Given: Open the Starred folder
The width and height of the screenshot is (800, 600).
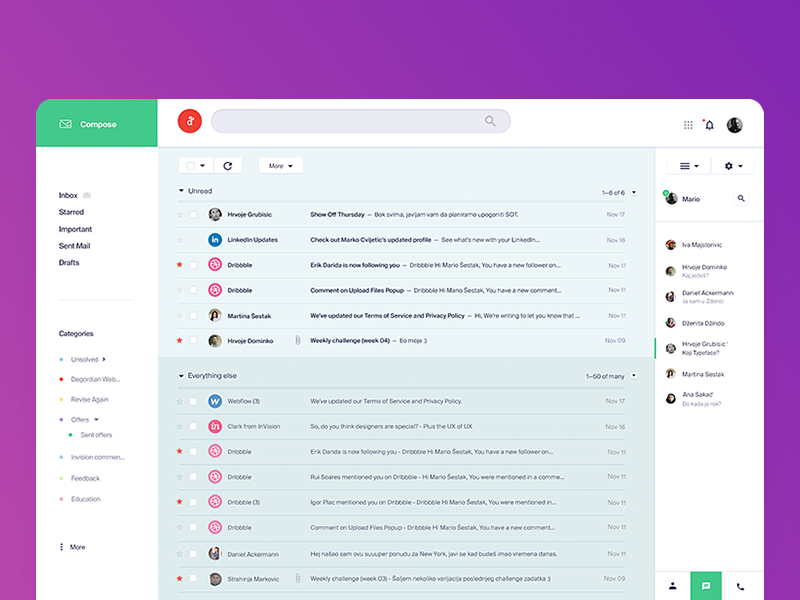Looking at the screenshot, I should (x=71, y=212).
